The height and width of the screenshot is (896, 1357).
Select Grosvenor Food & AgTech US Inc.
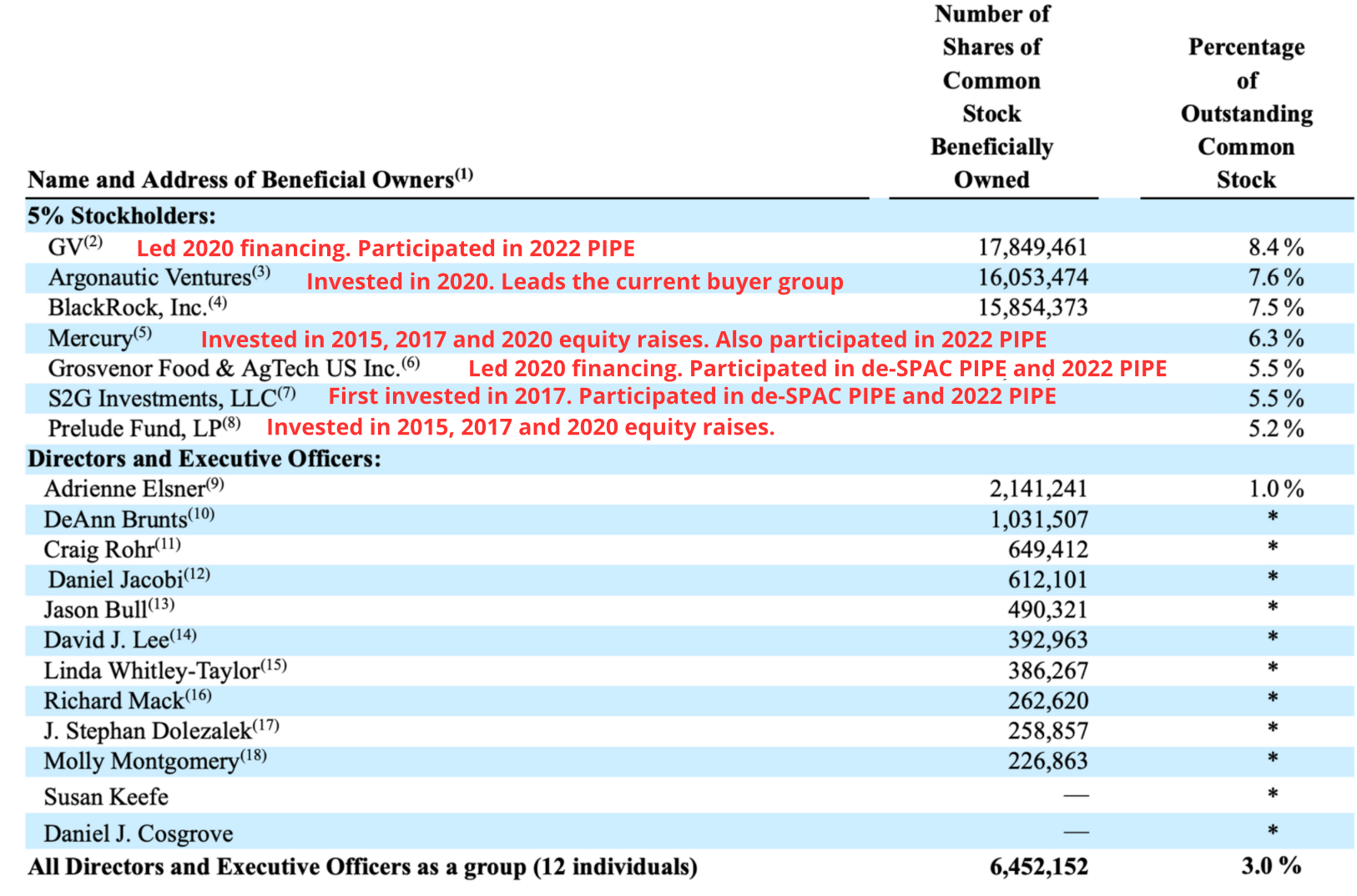[224, 369]
